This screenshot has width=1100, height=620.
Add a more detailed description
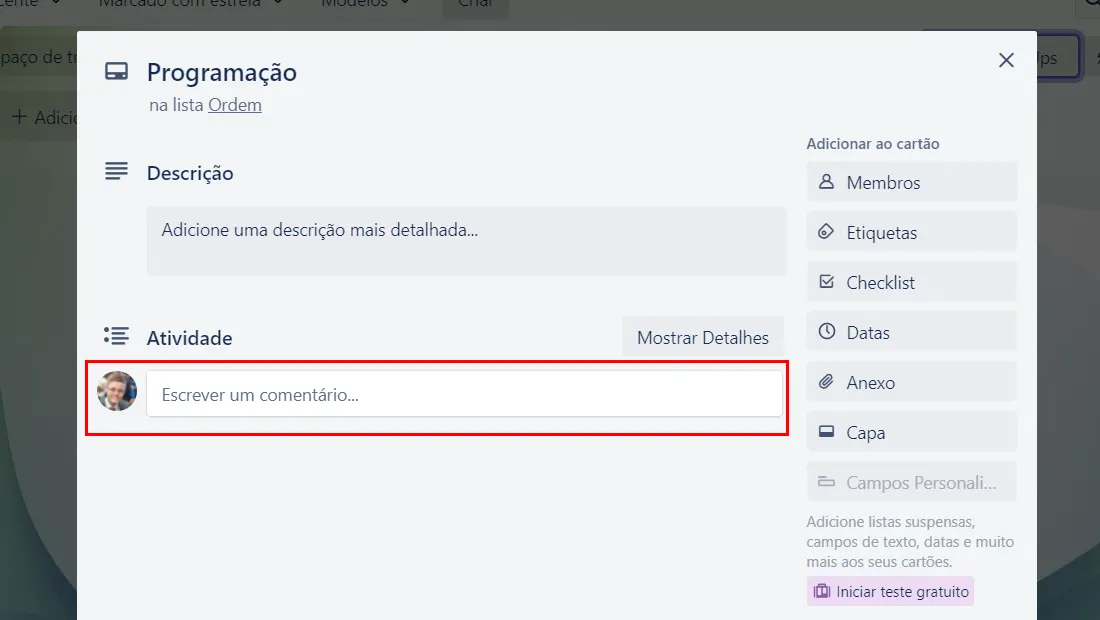[467, 241]
